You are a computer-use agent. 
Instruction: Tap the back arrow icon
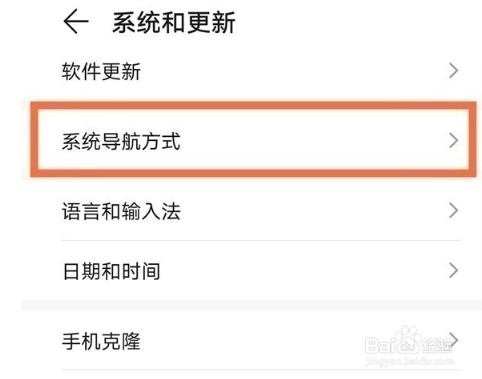pos(76,22)
